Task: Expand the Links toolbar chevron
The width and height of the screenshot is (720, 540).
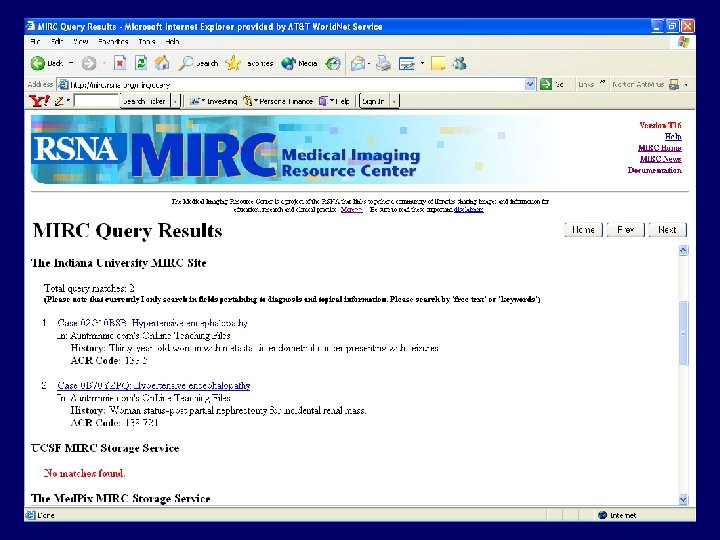Action: [602, 83]
